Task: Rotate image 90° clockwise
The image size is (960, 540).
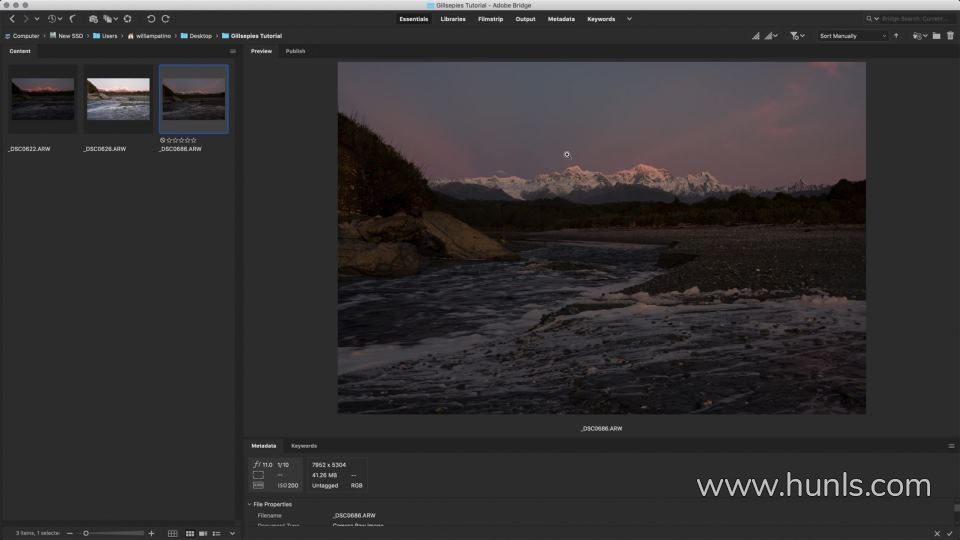Action: [166, 19]
